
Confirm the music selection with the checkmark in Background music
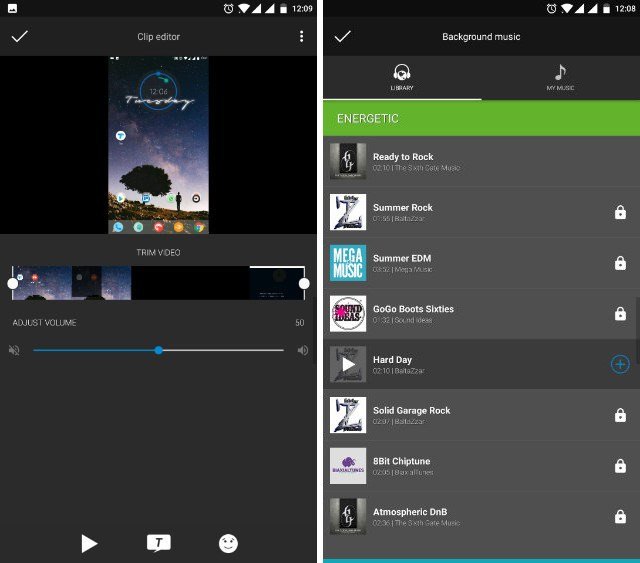pos(342,36)
